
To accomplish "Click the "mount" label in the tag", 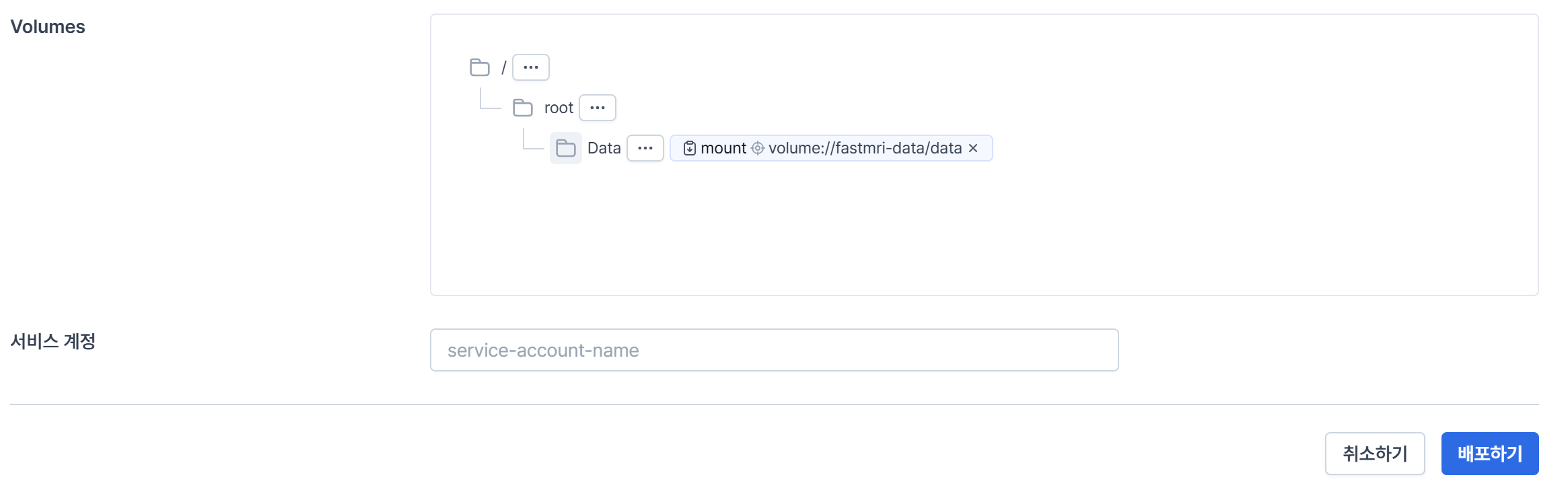I will (x=723, y=148).
